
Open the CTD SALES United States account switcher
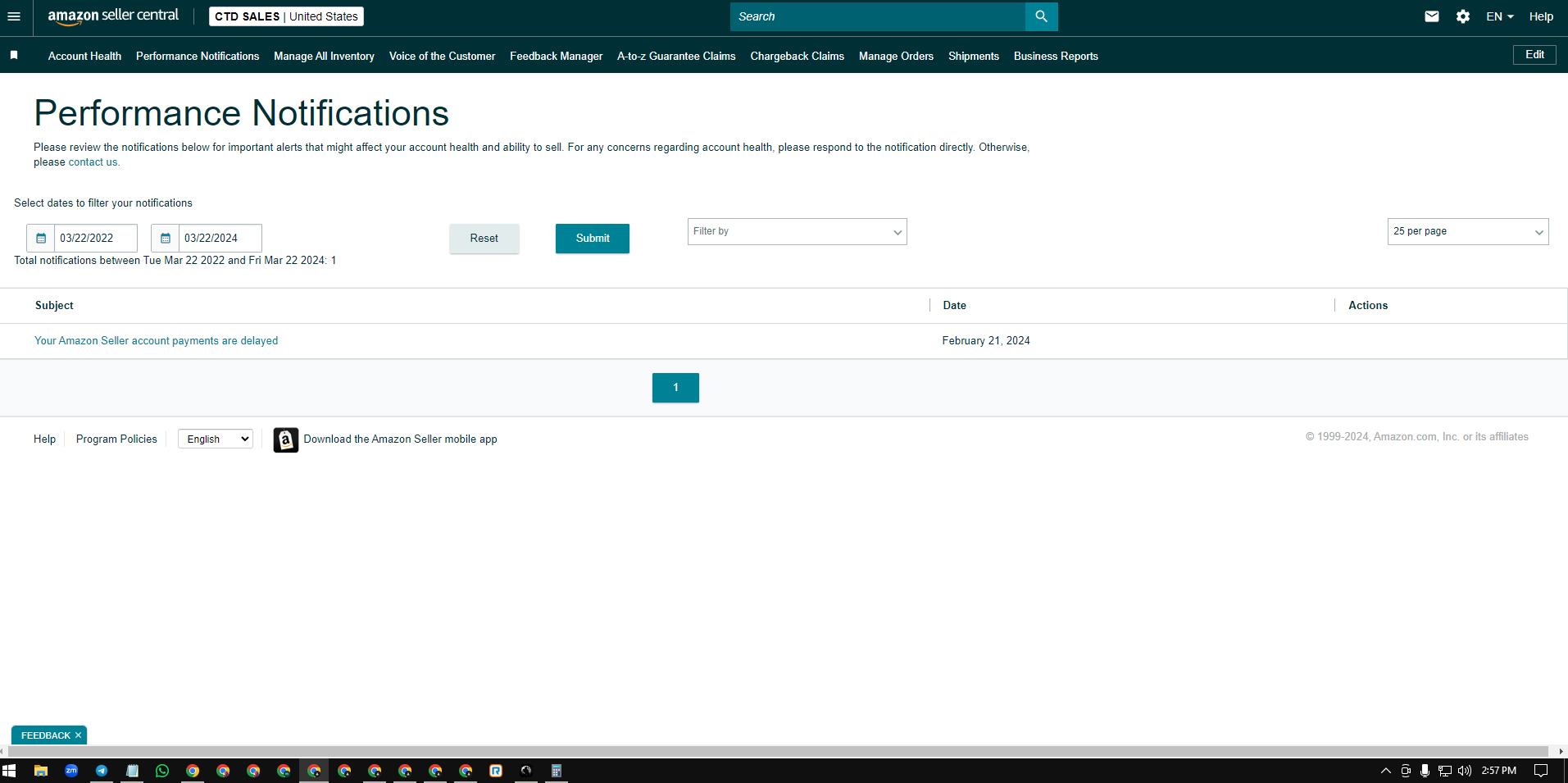click(286, 16)
